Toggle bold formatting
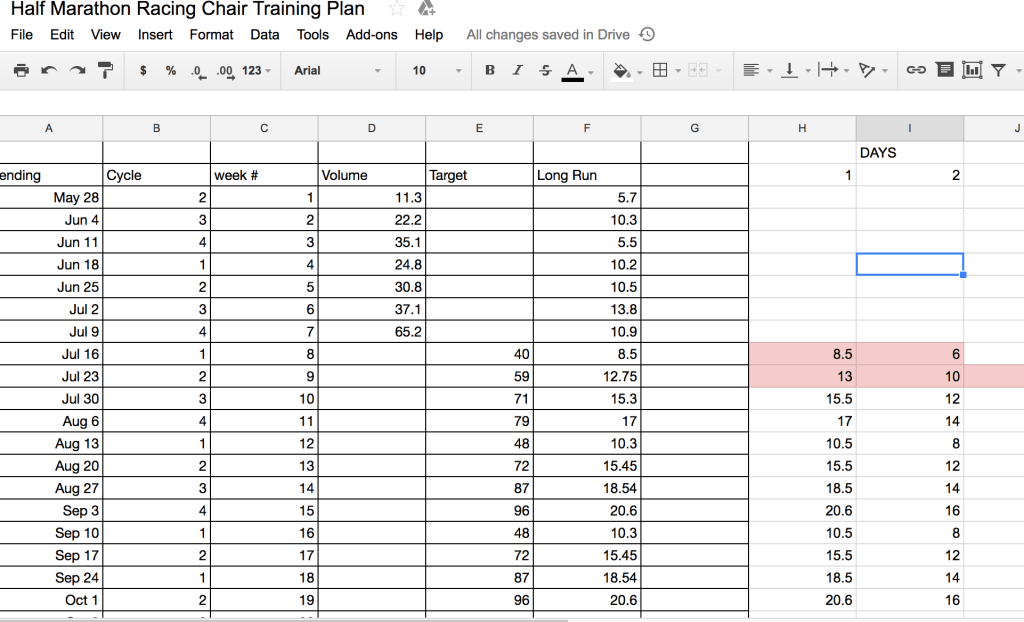 click(x=490, y=70)
